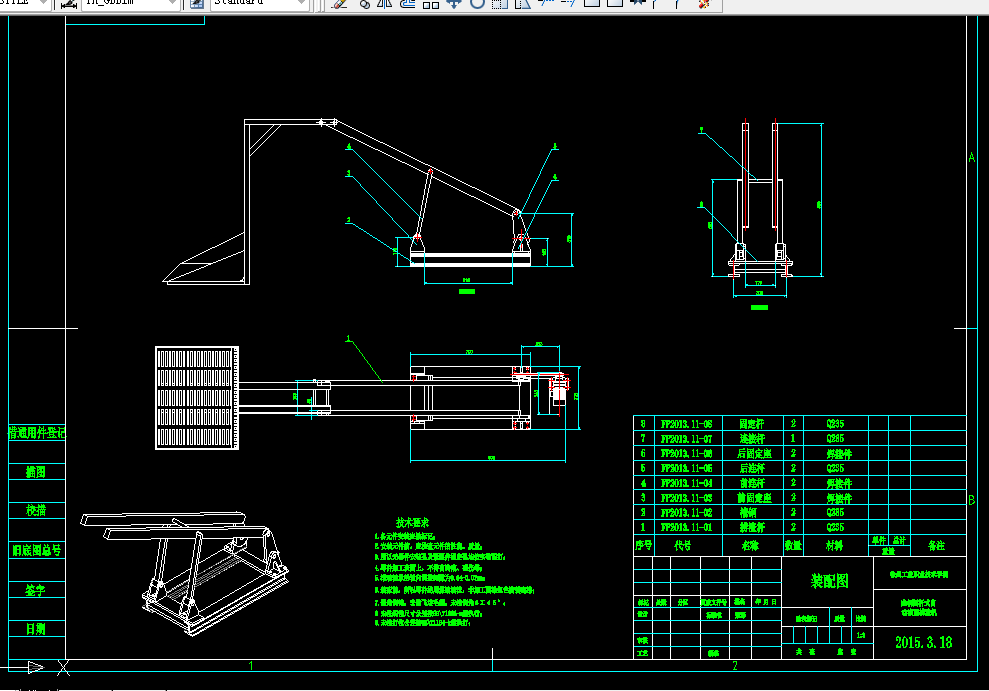The width and height of the screenshot is (989, 691).
Task: Select the Mirror tool
Action: pos(384,3)
